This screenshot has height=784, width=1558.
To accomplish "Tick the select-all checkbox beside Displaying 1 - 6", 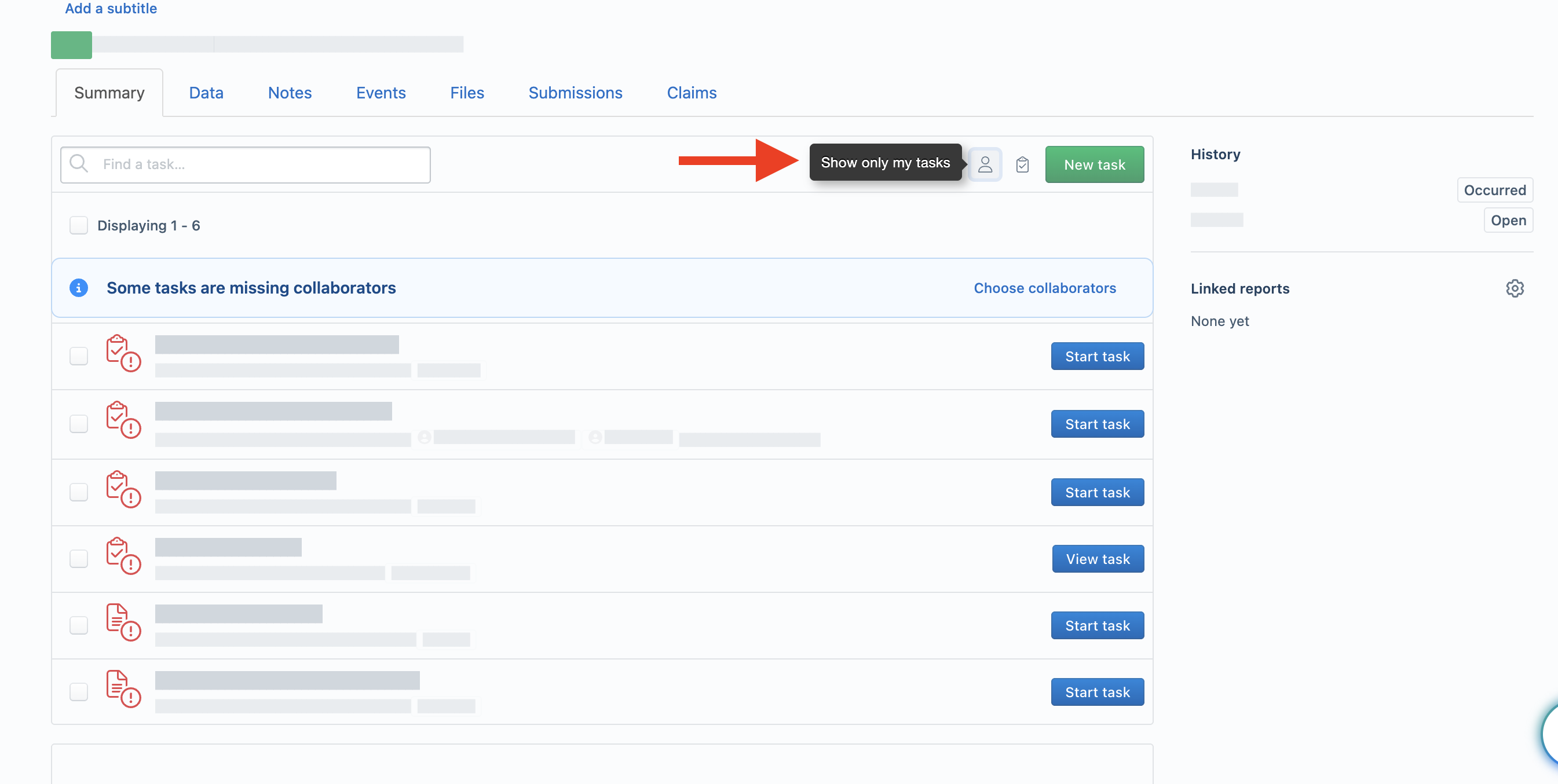I will (79, 225).
